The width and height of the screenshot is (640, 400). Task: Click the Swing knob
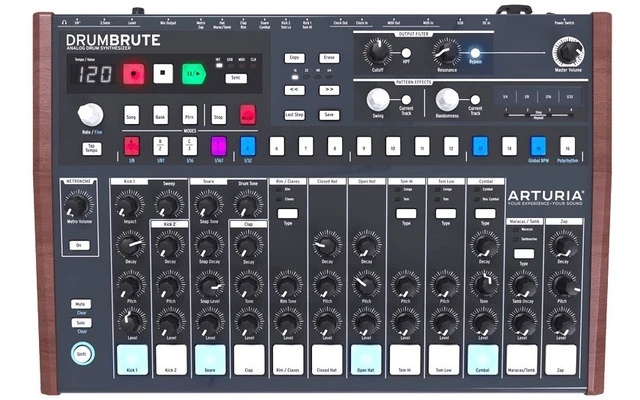(x=378, y=100)
